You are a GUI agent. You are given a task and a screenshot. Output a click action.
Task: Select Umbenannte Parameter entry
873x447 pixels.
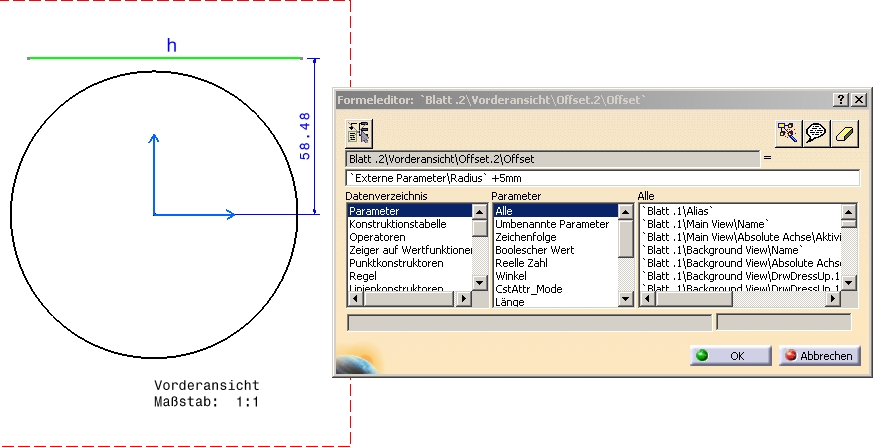coord(556,224)
